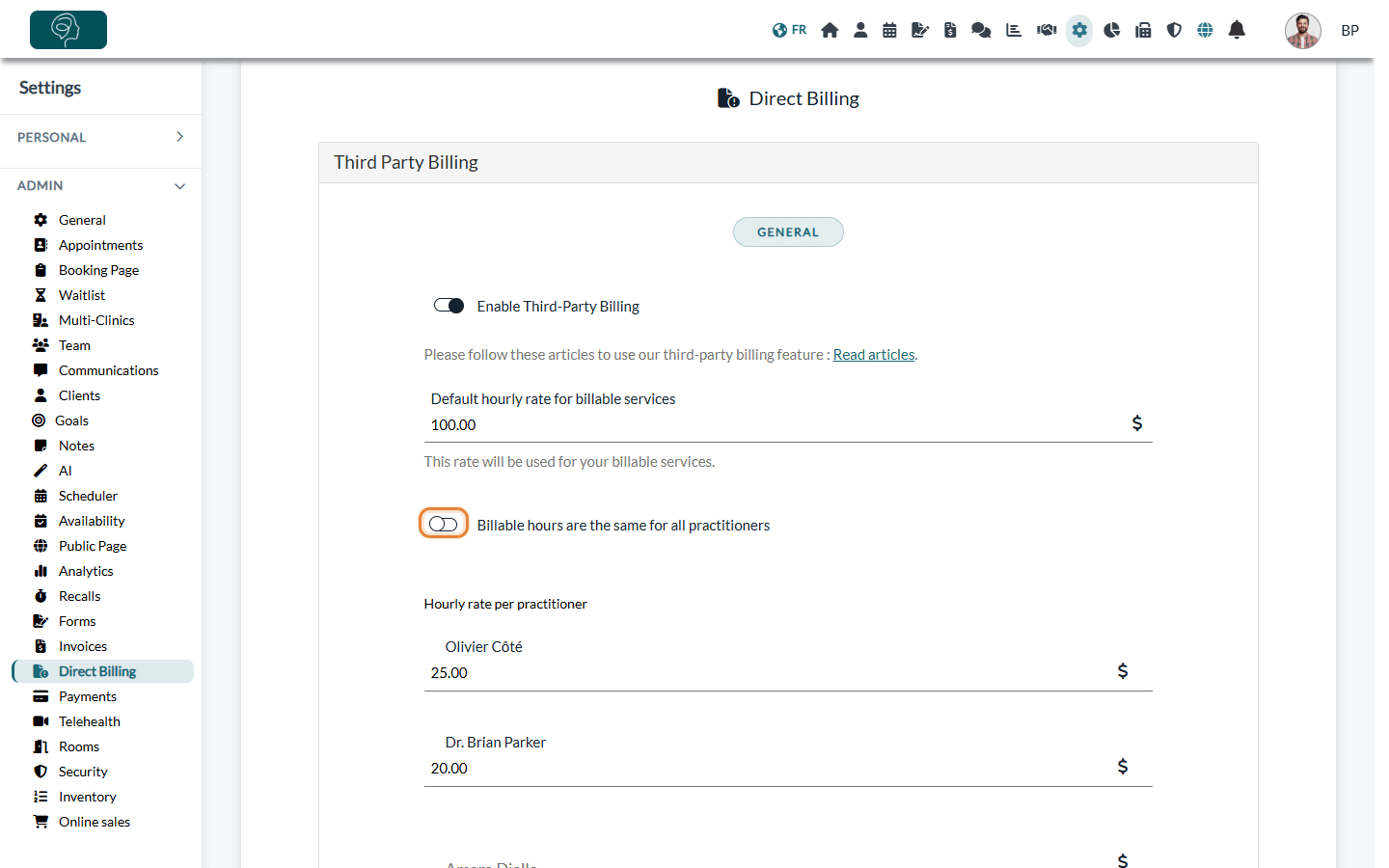Screen dimensions: 1389x868
Task: Collapse the ADMIN settings section
Action: tap(100, 185)
